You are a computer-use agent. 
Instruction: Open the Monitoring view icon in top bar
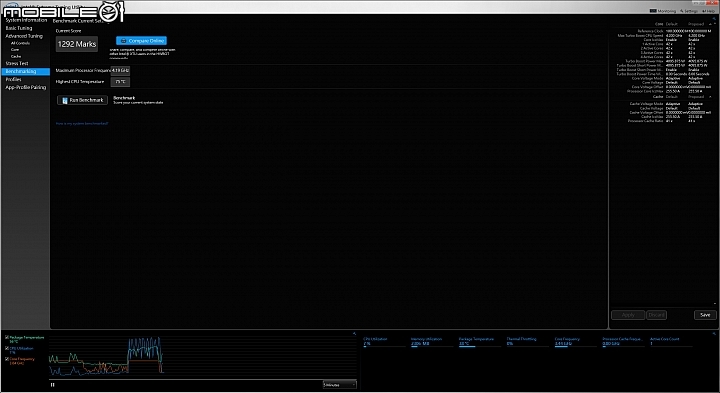coord(653,11)
